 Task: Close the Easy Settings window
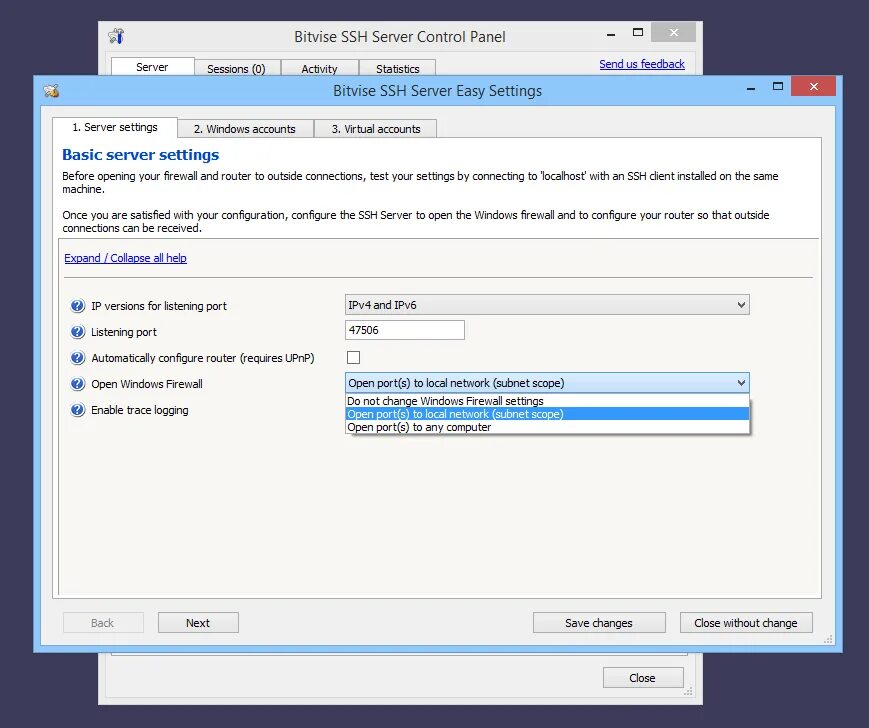point(814,86)
